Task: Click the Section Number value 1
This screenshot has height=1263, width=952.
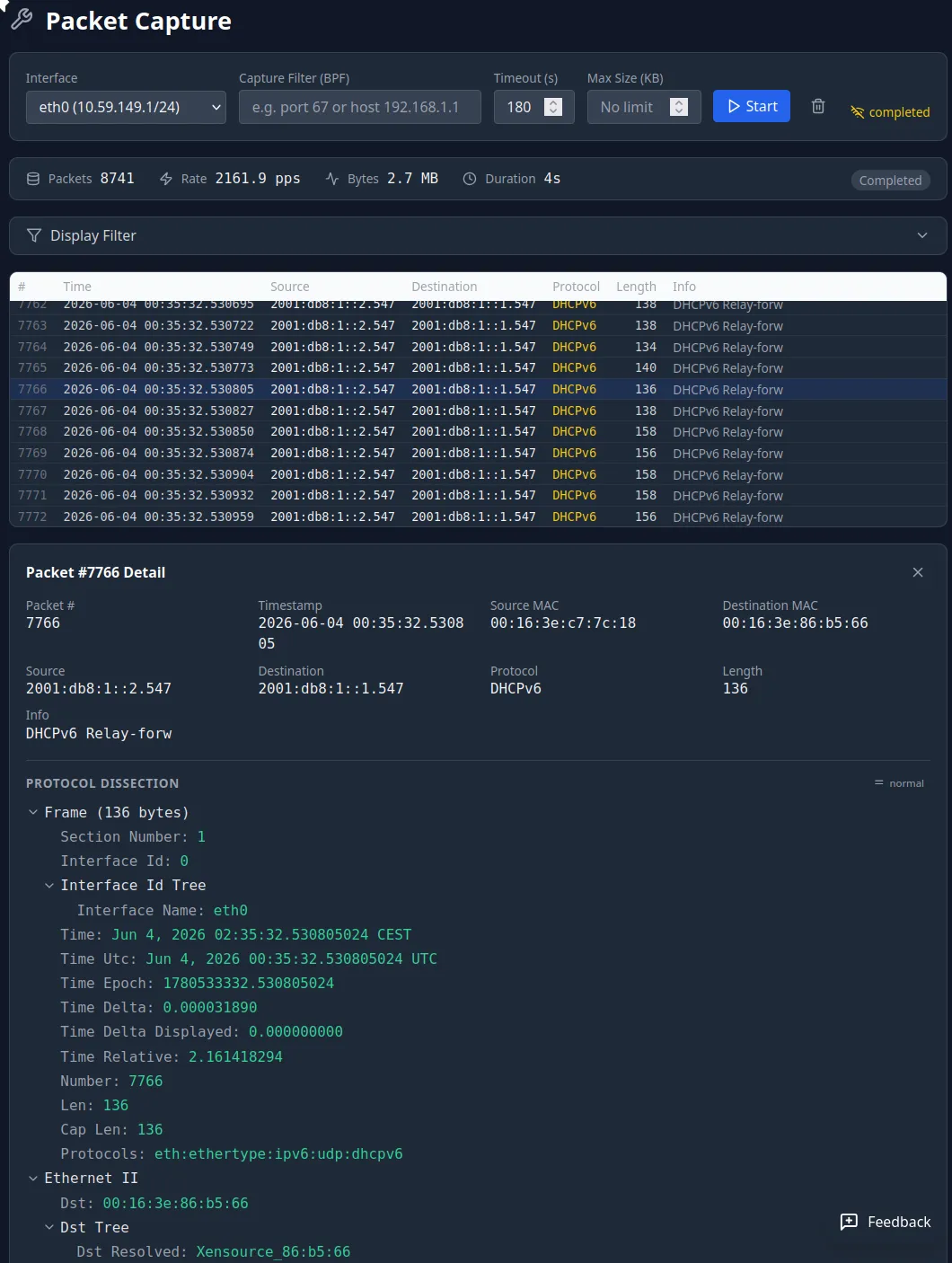Action: (x=201, y=836)
